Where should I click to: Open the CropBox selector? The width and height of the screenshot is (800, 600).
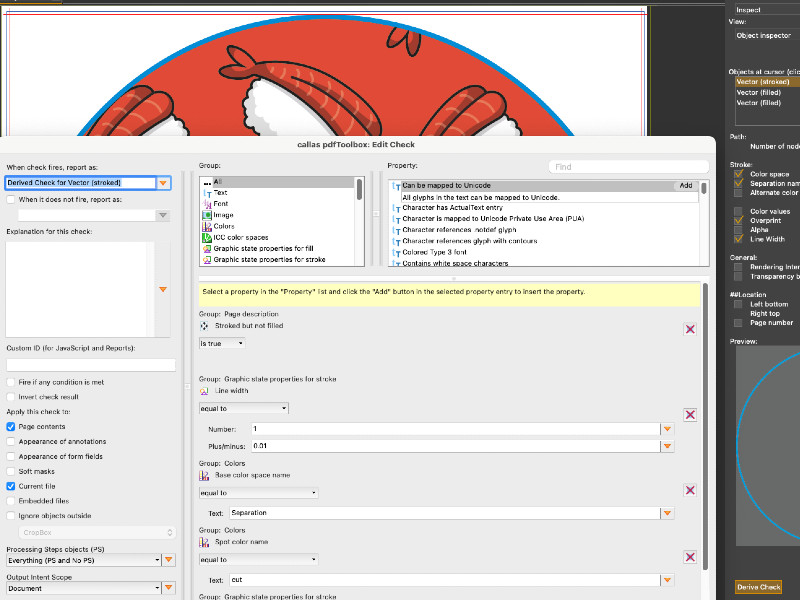click(x=97, y=532)
